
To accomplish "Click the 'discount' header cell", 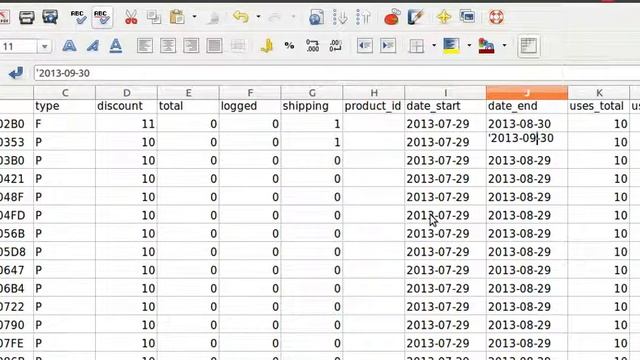I will (127, 106).
